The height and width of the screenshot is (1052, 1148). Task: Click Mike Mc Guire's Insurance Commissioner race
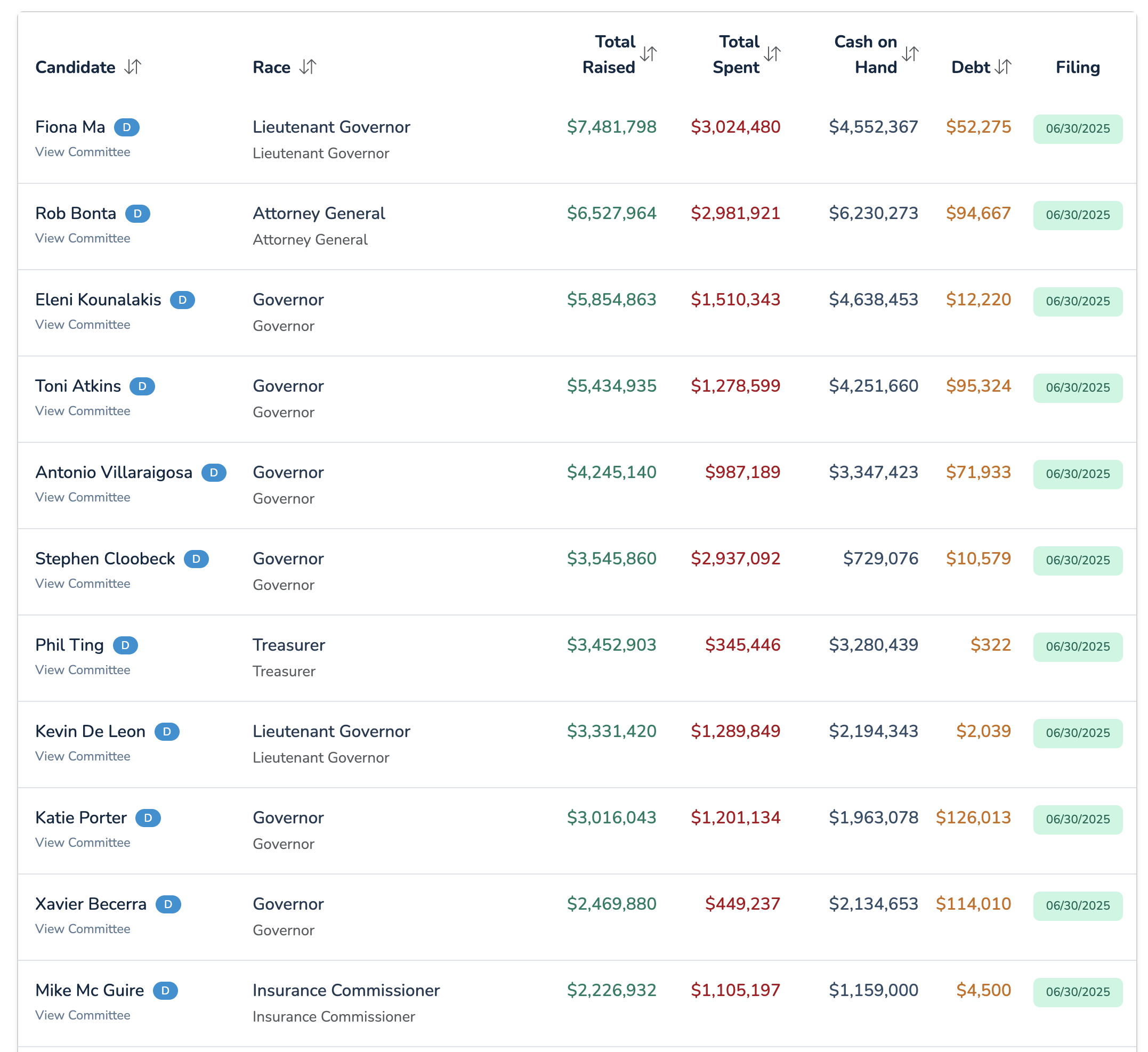pos(346,991)
